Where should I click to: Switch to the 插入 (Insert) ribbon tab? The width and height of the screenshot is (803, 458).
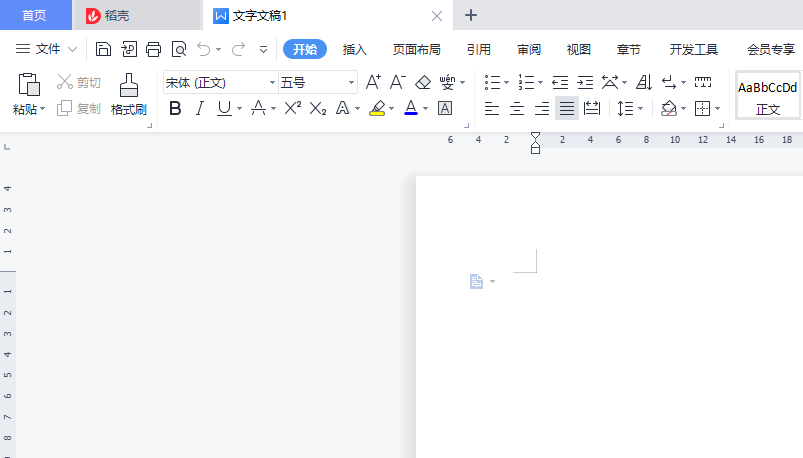click(x=355, y=49)
